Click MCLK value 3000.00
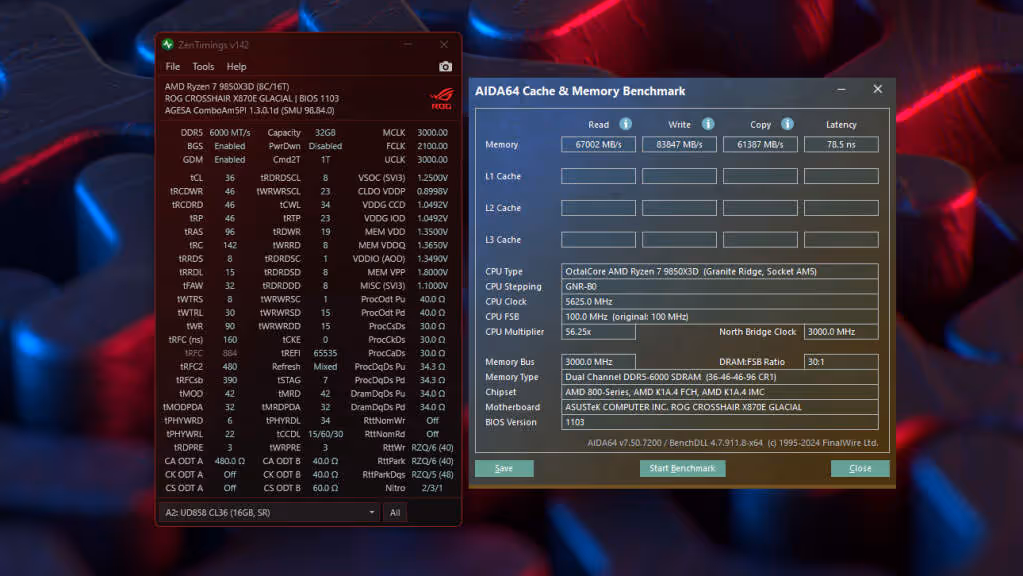This screenshot has height=576, width=1023. tap(433, 132)
